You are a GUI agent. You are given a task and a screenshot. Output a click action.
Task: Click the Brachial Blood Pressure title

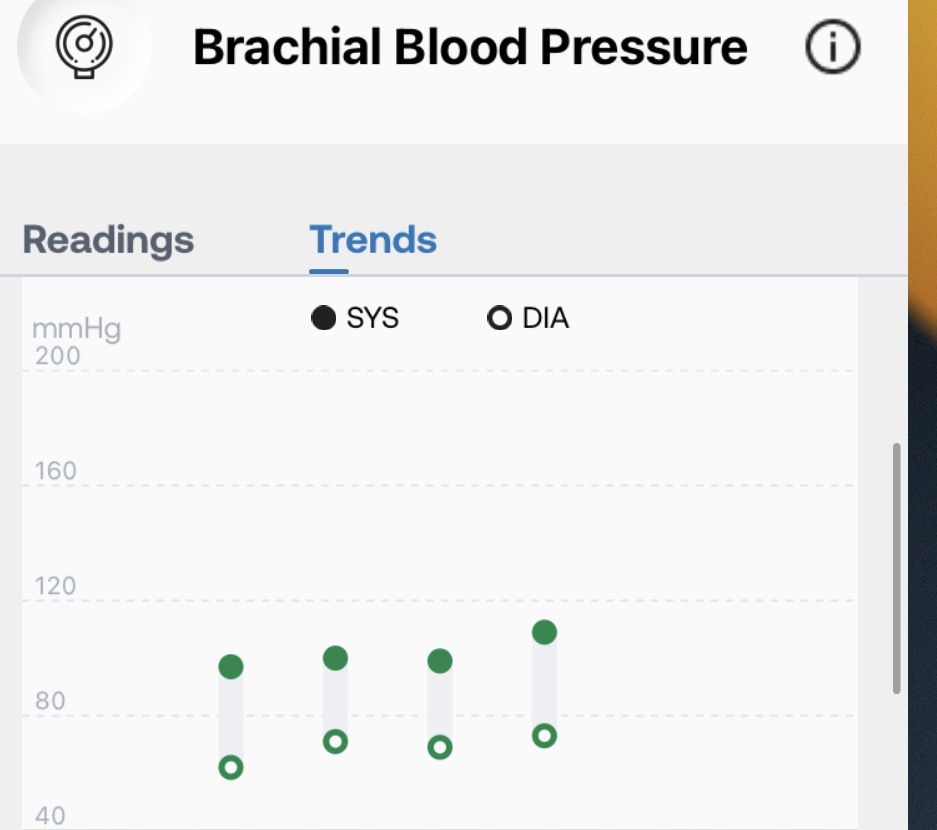click(x=470, y=47)
